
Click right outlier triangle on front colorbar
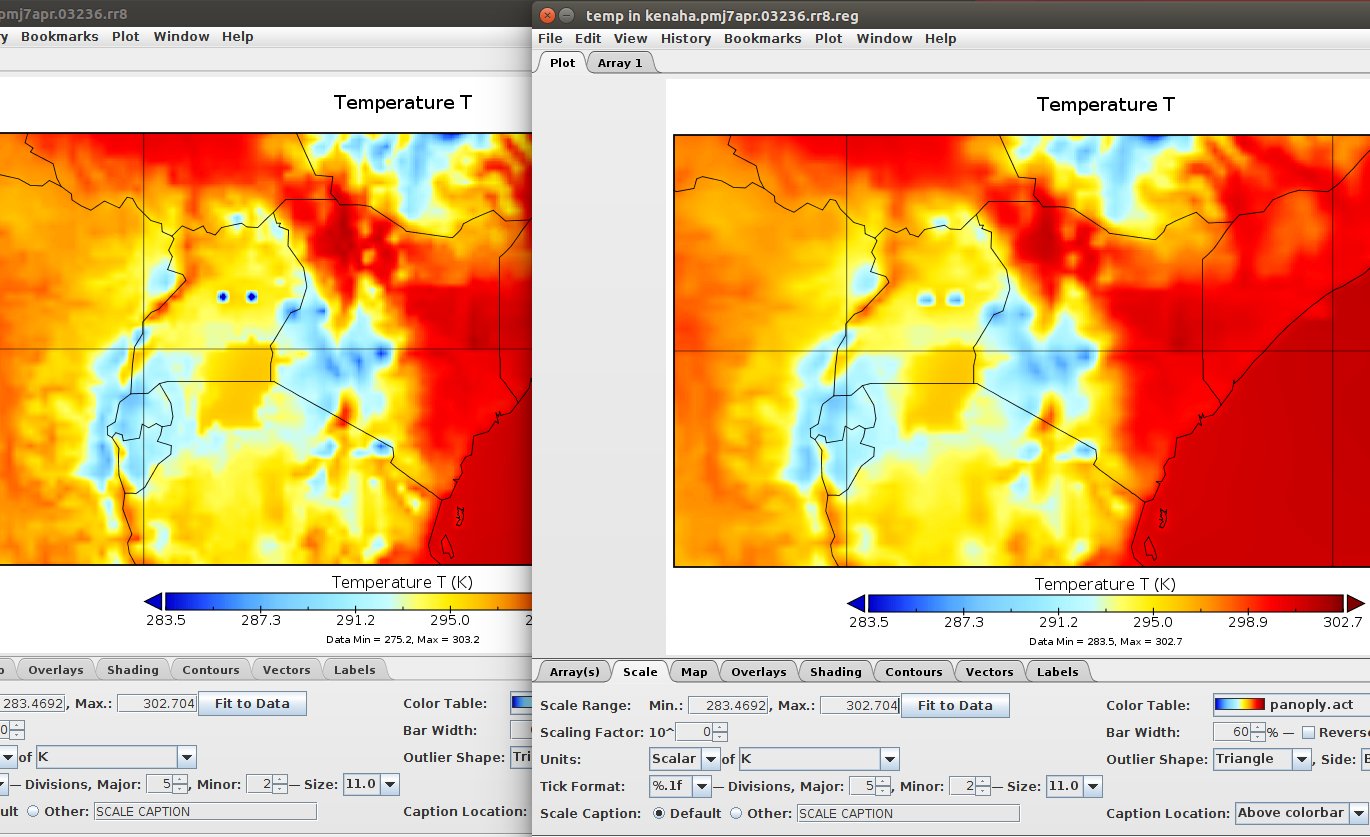(1355, 603)
